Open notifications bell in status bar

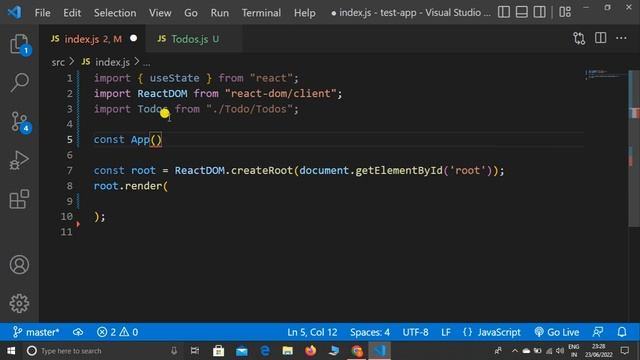(622, 332)
